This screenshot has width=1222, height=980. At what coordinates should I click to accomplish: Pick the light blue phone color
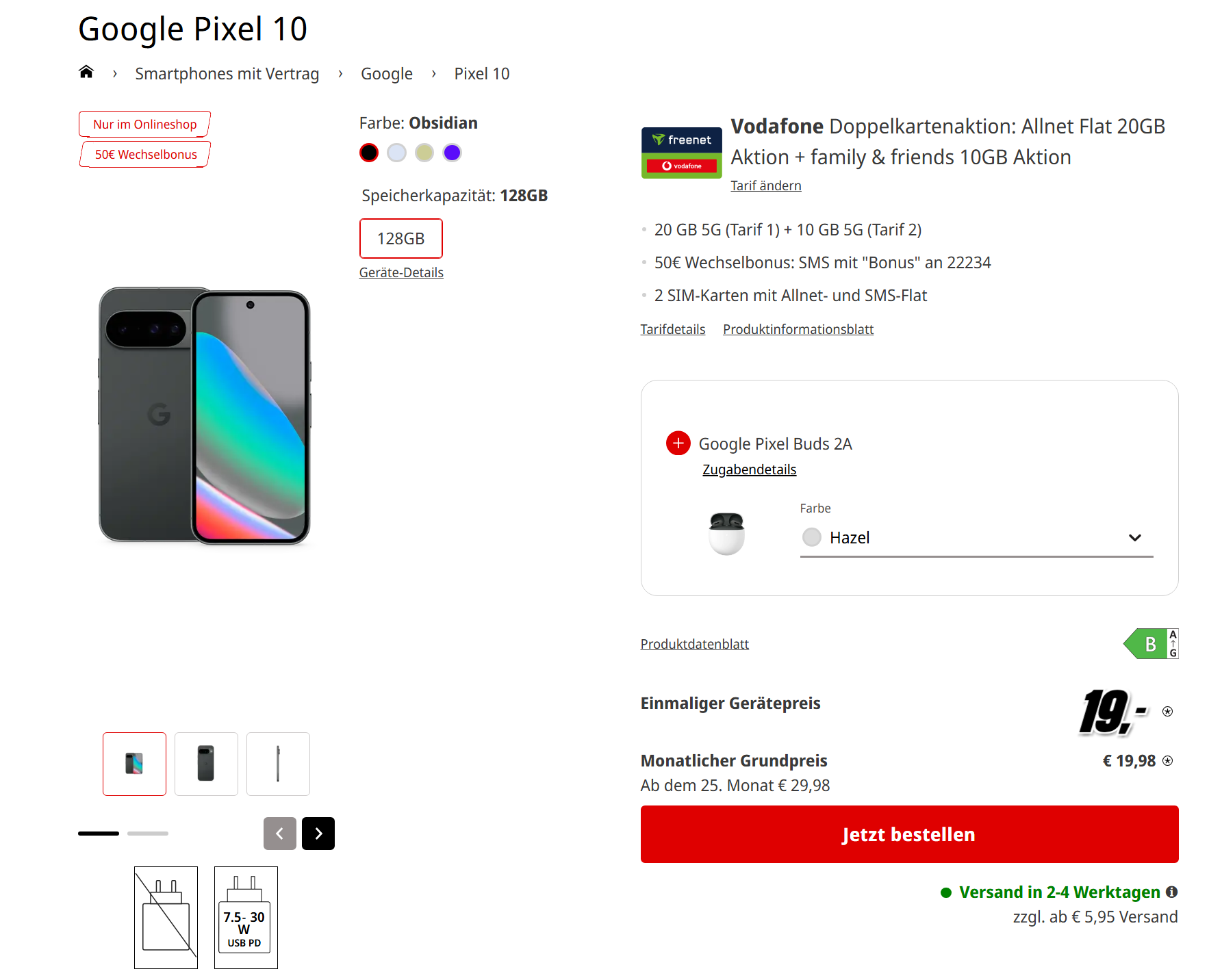(x=396, y=153)
